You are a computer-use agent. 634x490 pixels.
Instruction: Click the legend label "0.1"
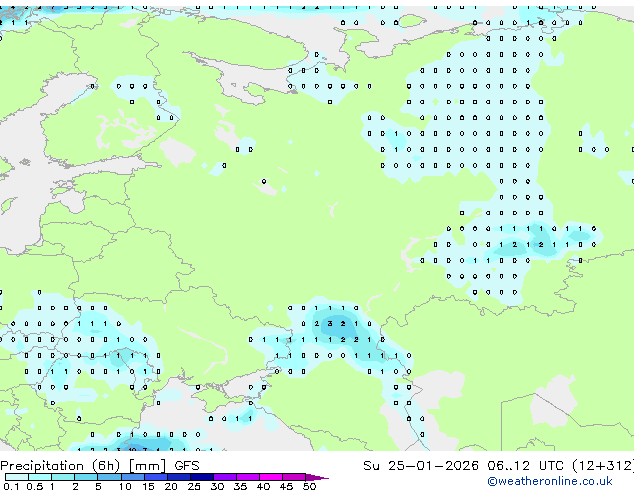(11, 486)
